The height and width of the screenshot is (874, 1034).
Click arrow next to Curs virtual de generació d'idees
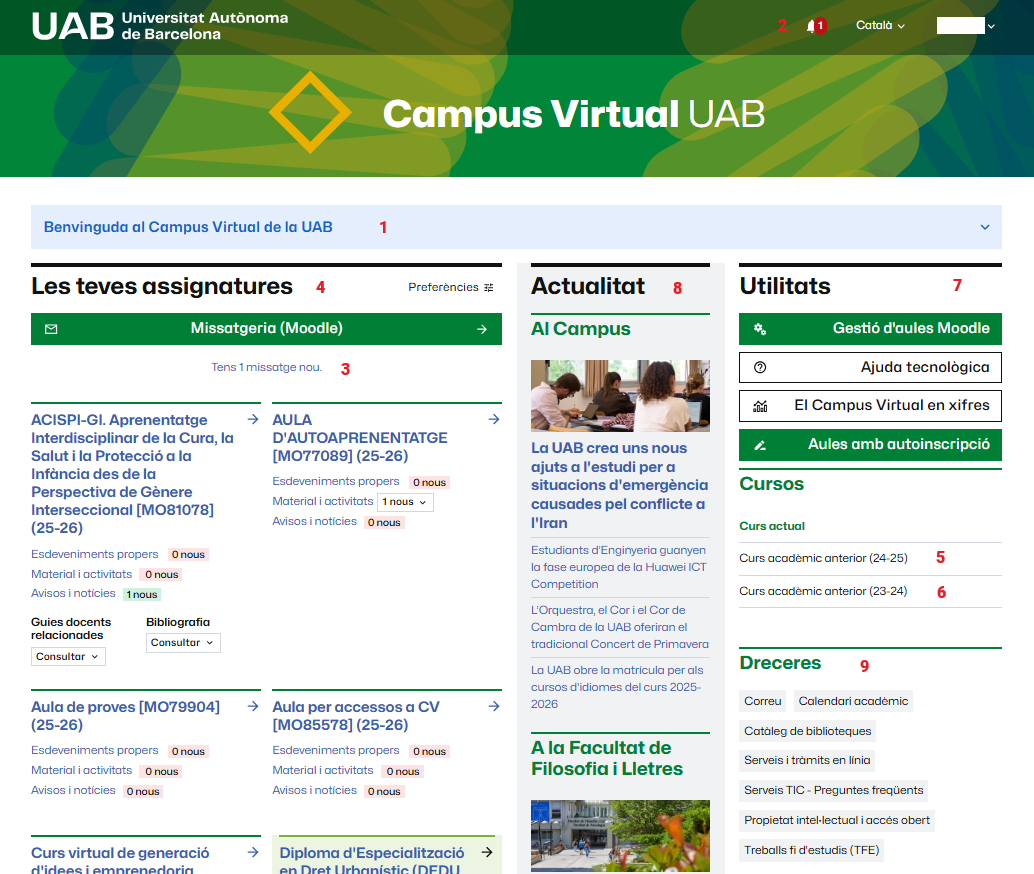click(x=253, y=852)
